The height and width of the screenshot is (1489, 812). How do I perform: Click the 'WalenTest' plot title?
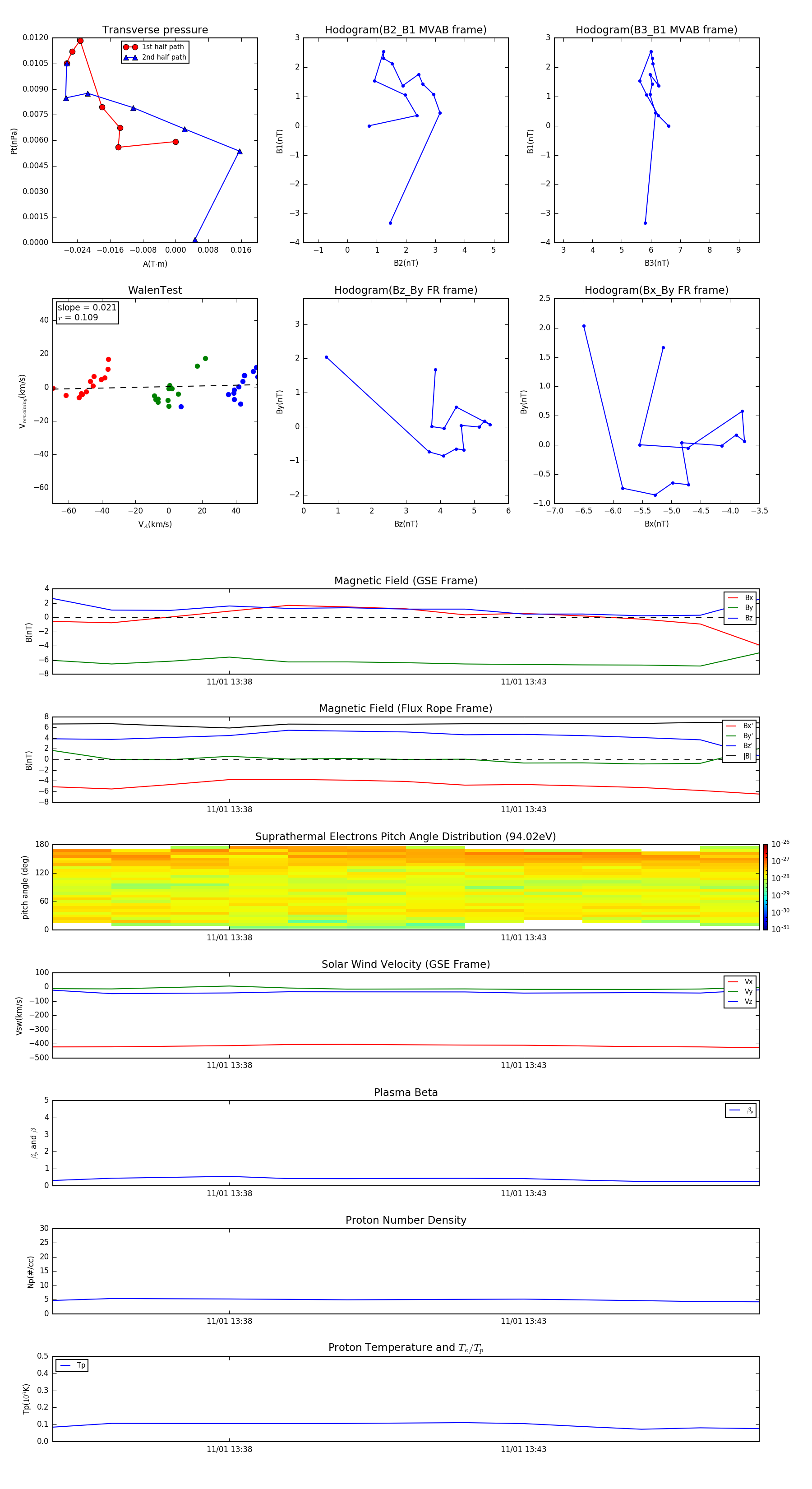coord(155,290)
